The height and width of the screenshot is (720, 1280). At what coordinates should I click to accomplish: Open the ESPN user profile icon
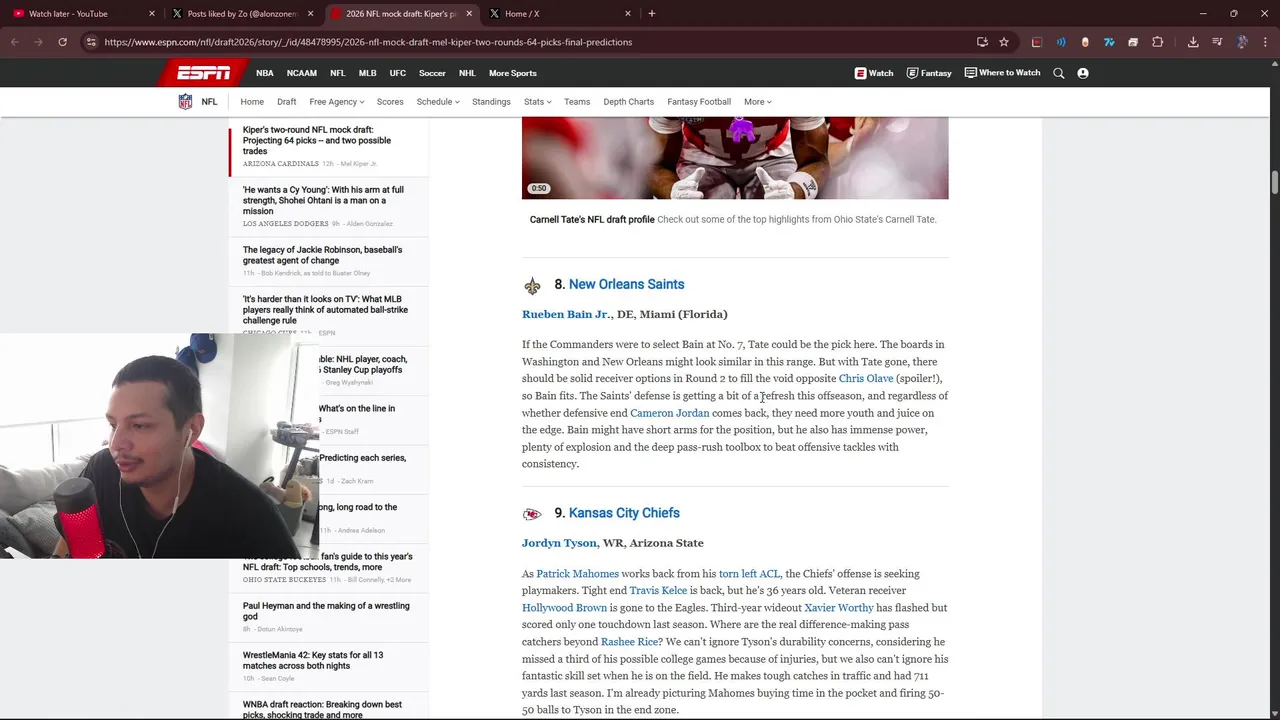pos(1083,73)
